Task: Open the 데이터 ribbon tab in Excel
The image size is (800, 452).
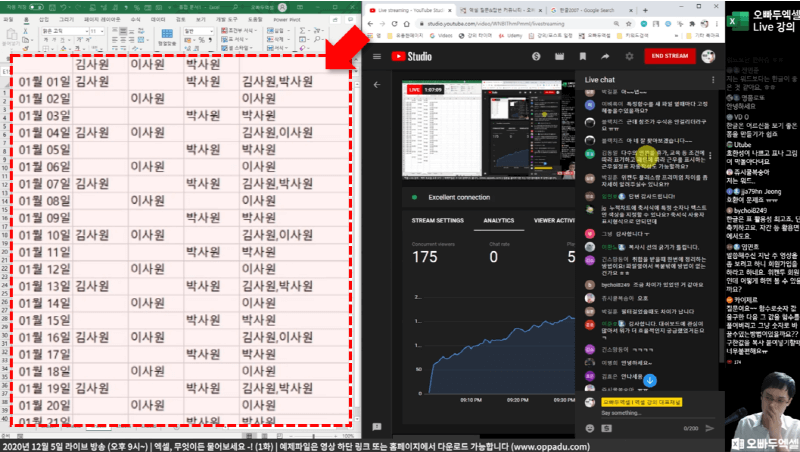Action: [x=158, y=19]
